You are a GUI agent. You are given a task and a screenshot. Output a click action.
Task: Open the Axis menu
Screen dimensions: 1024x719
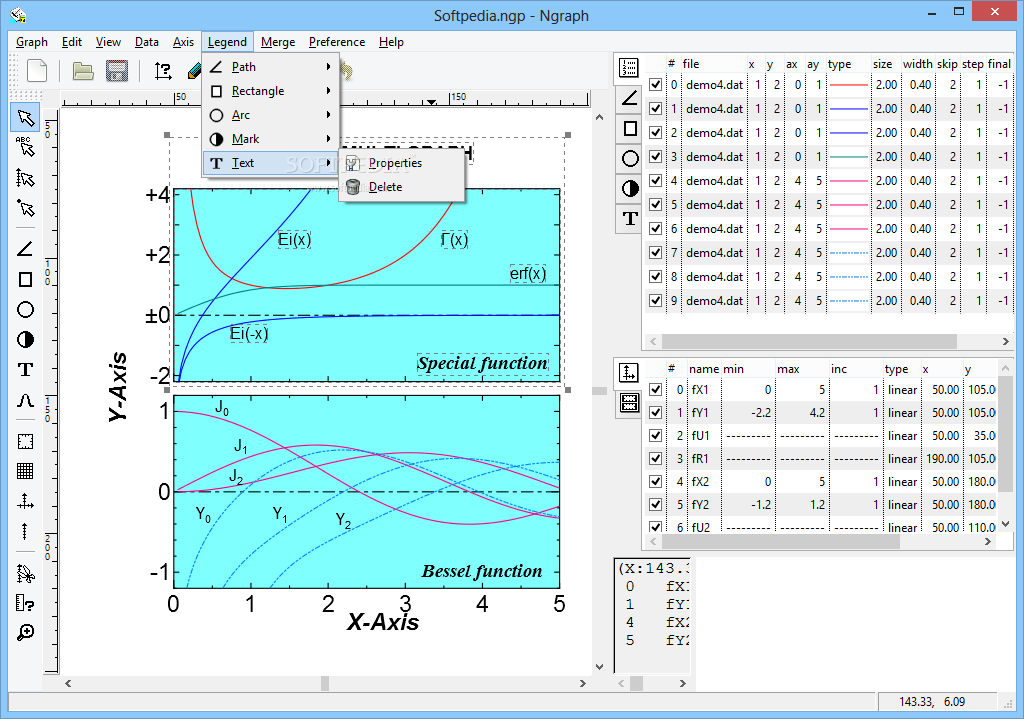pos(184,42)
